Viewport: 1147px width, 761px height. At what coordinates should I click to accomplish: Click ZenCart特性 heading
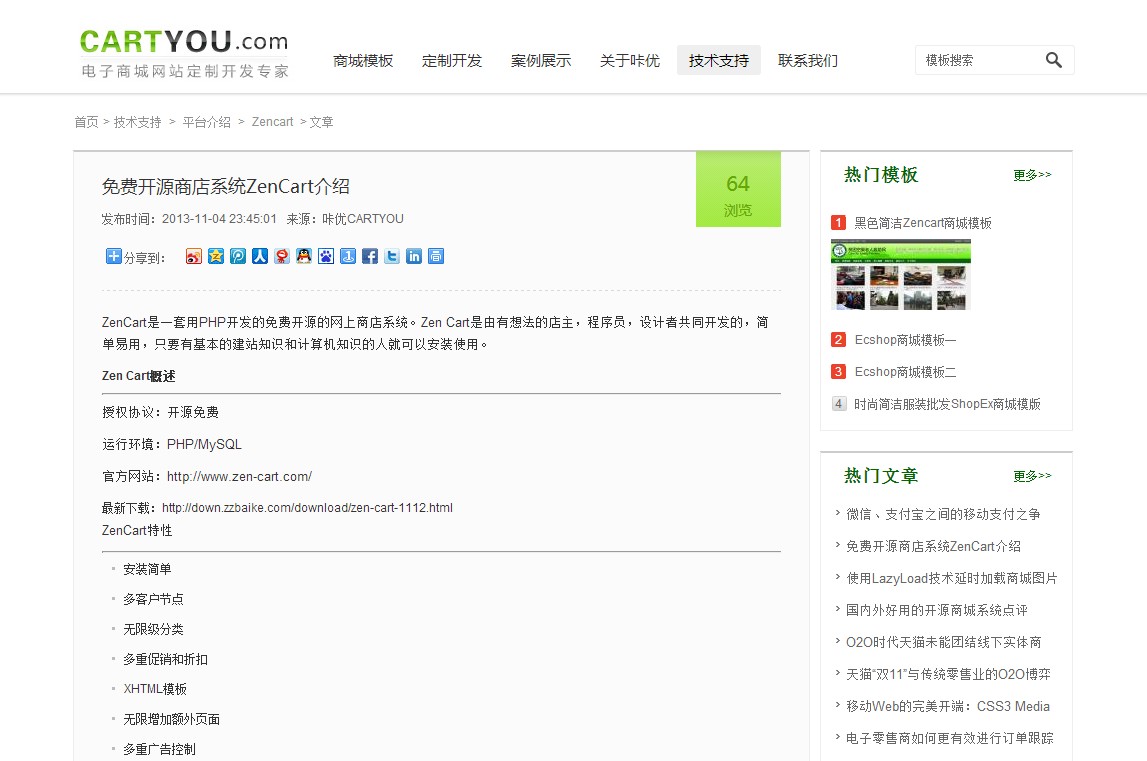[x=137, y=531]
